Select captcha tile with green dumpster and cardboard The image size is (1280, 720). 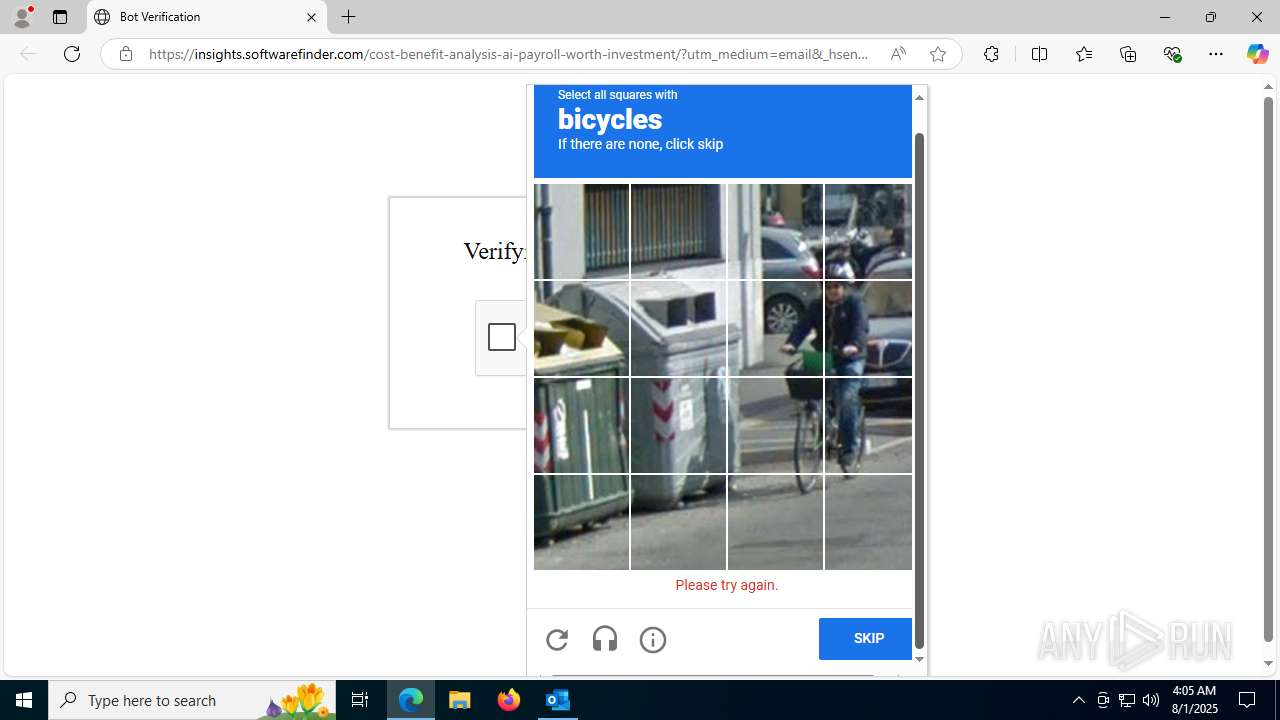[581, 328]
